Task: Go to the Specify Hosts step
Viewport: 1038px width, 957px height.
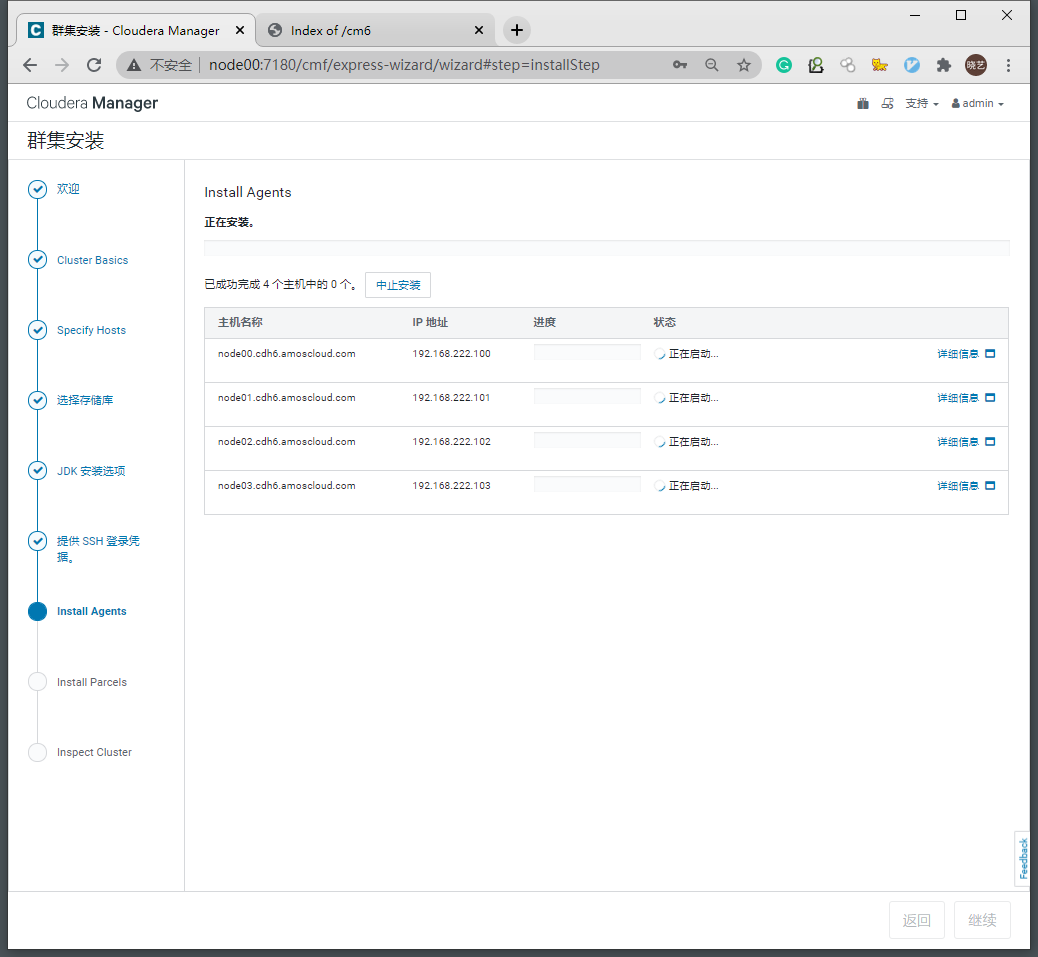Action: pos(91,330)
